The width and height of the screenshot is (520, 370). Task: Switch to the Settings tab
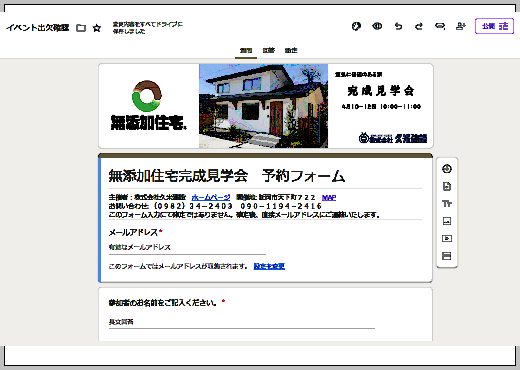click(x=291, y=50)
